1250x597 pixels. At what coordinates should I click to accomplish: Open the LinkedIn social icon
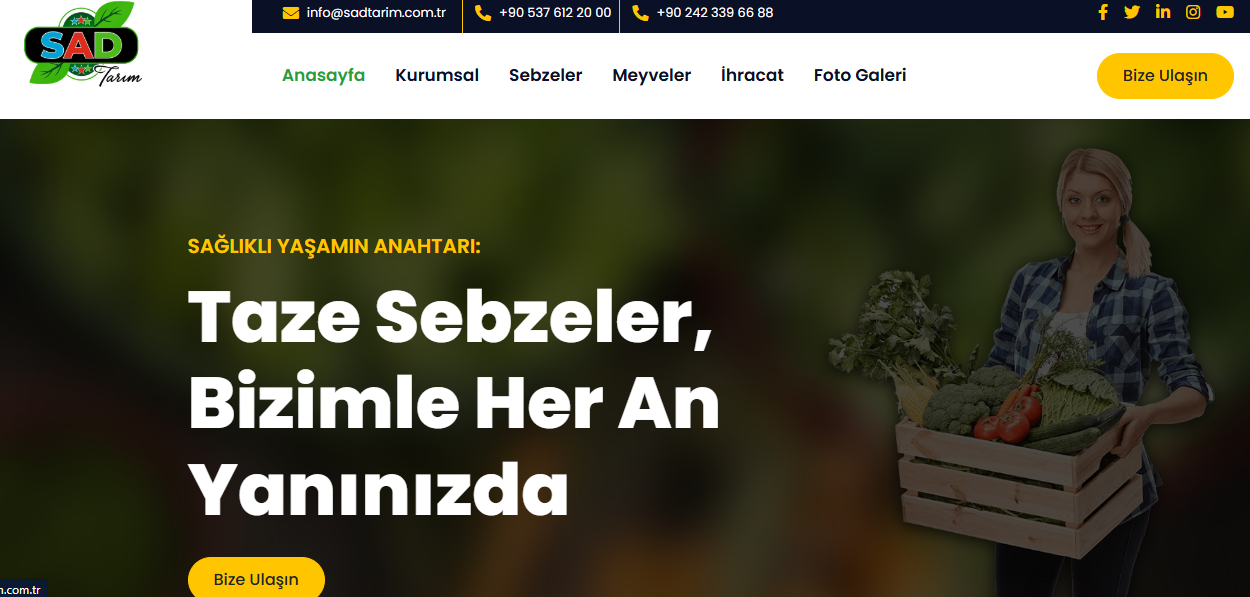(1163, 12)
